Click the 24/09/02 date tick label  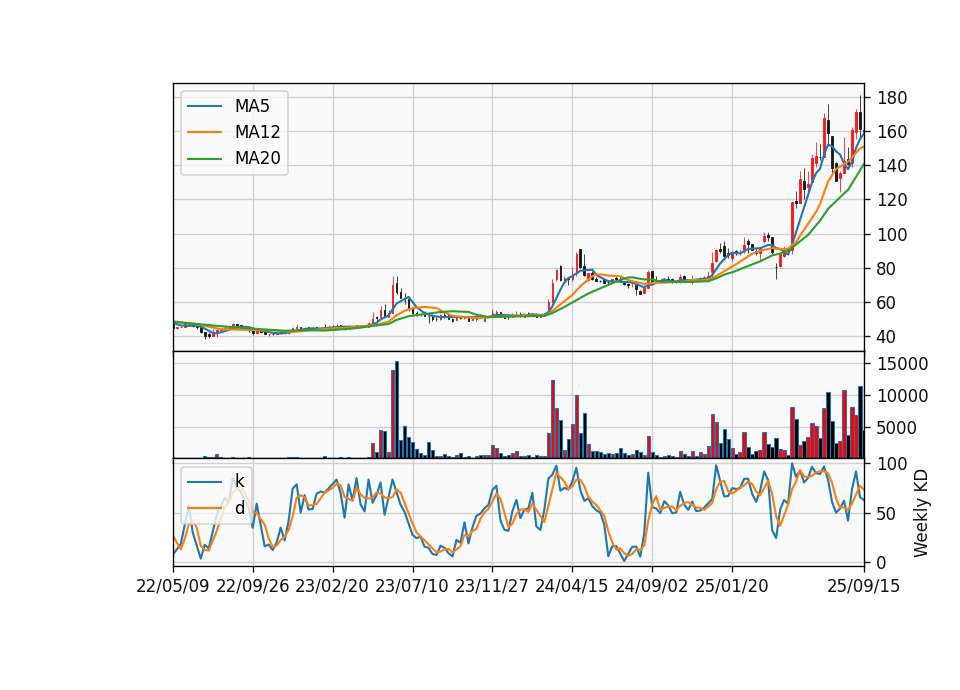(x=651, y=586)
